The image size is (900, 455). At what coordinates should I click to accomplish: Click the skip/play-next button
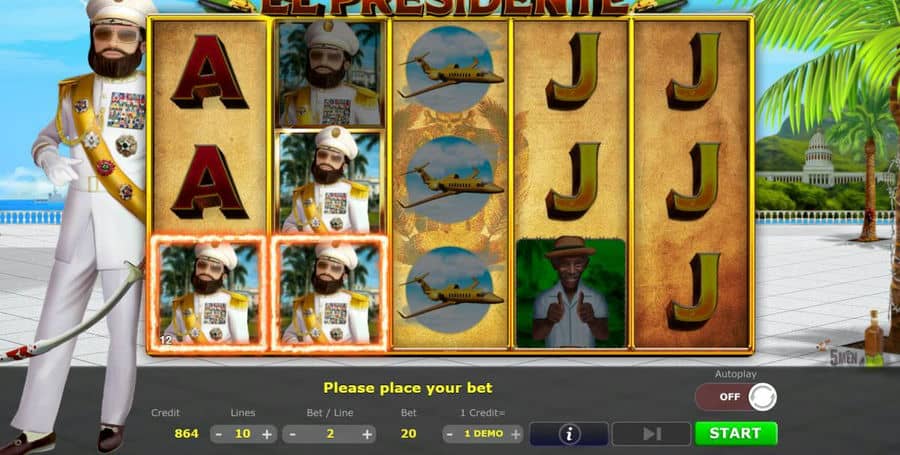tap(651, 434)
